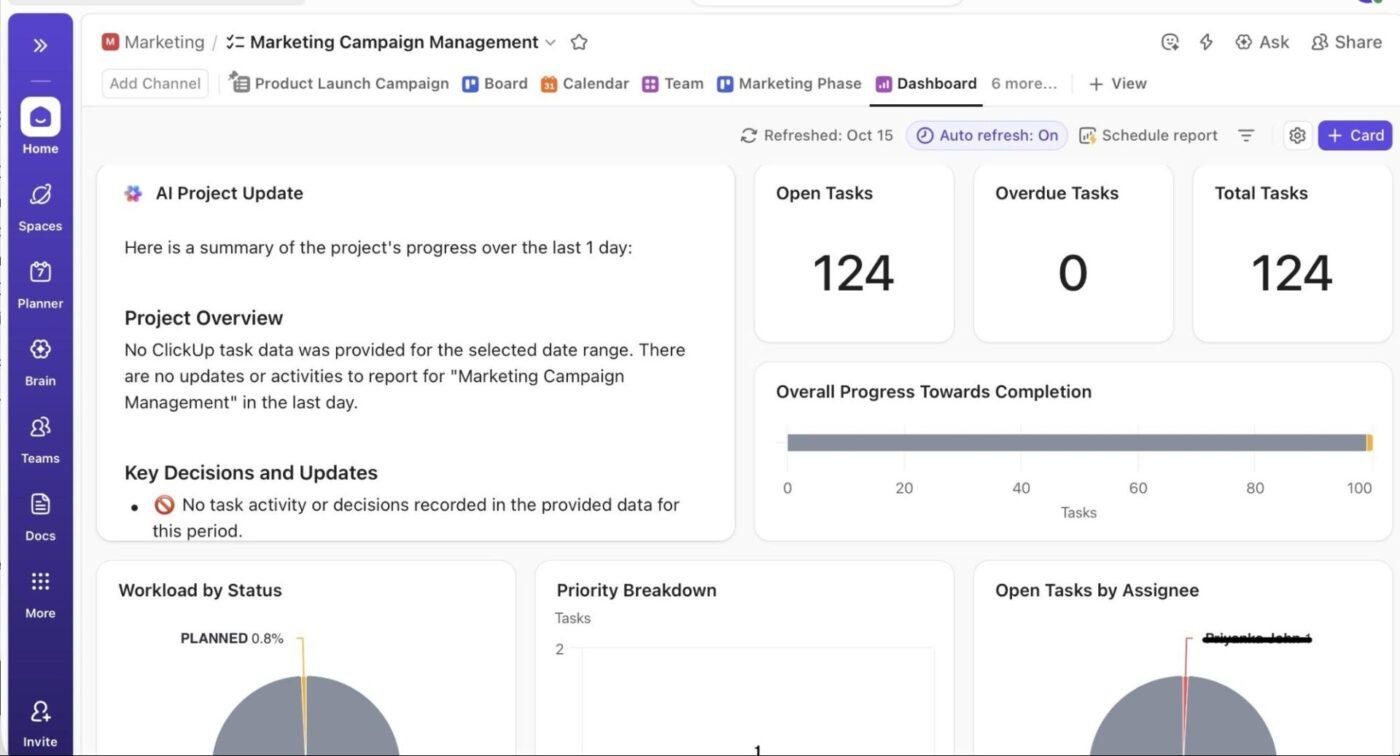Open ClickUp Brain from the sidebar
Screen dimensions: 1400x756
40,360
